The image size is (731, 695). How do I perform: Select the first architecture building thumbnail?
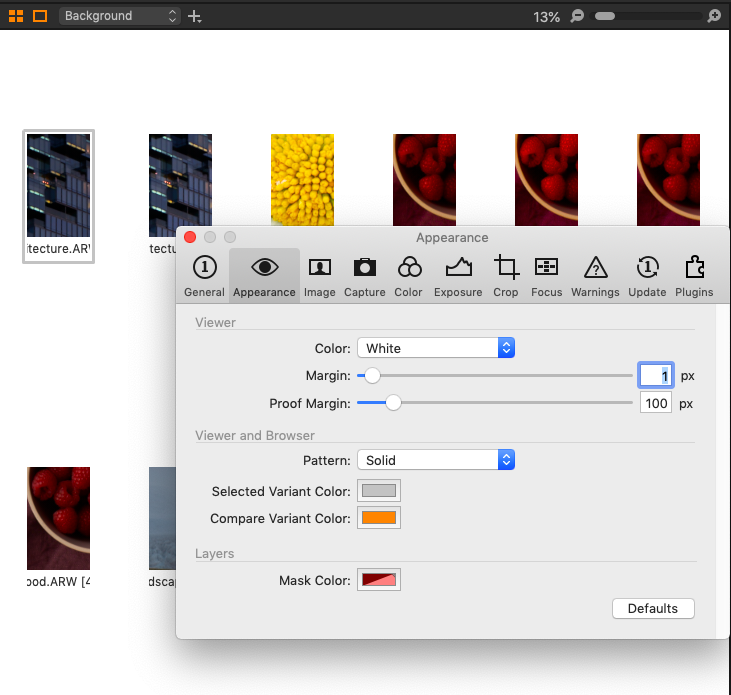click(58, 185)
